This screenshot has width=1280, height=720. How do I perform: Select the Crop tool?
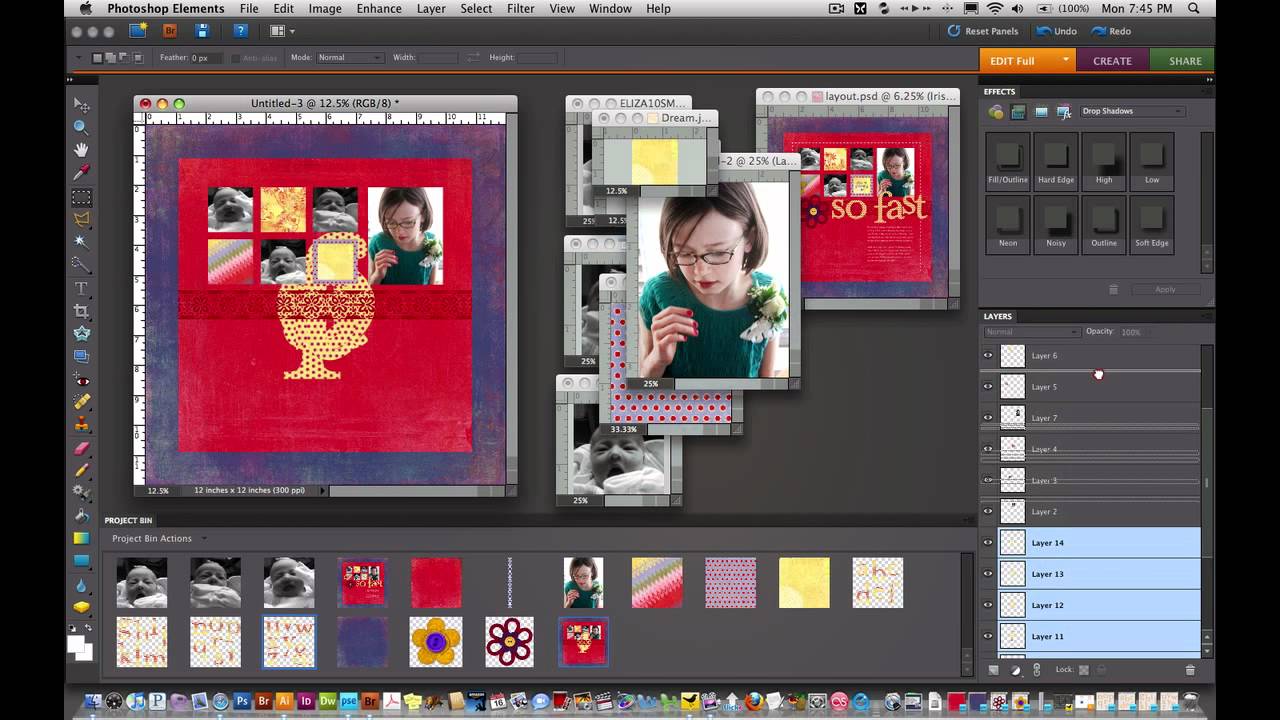pyautogui.click(x=82, y=311)
